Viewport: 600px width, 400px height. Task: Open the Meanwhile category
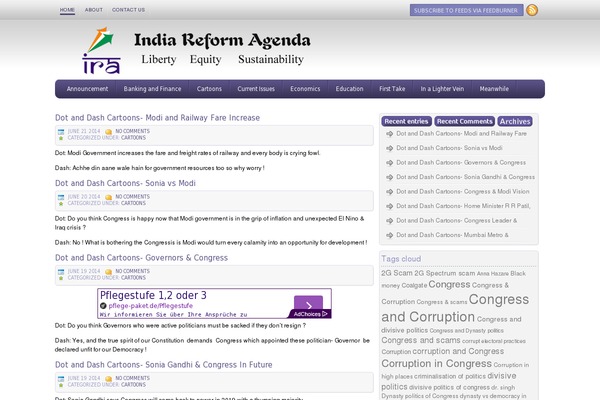[494, 89]
